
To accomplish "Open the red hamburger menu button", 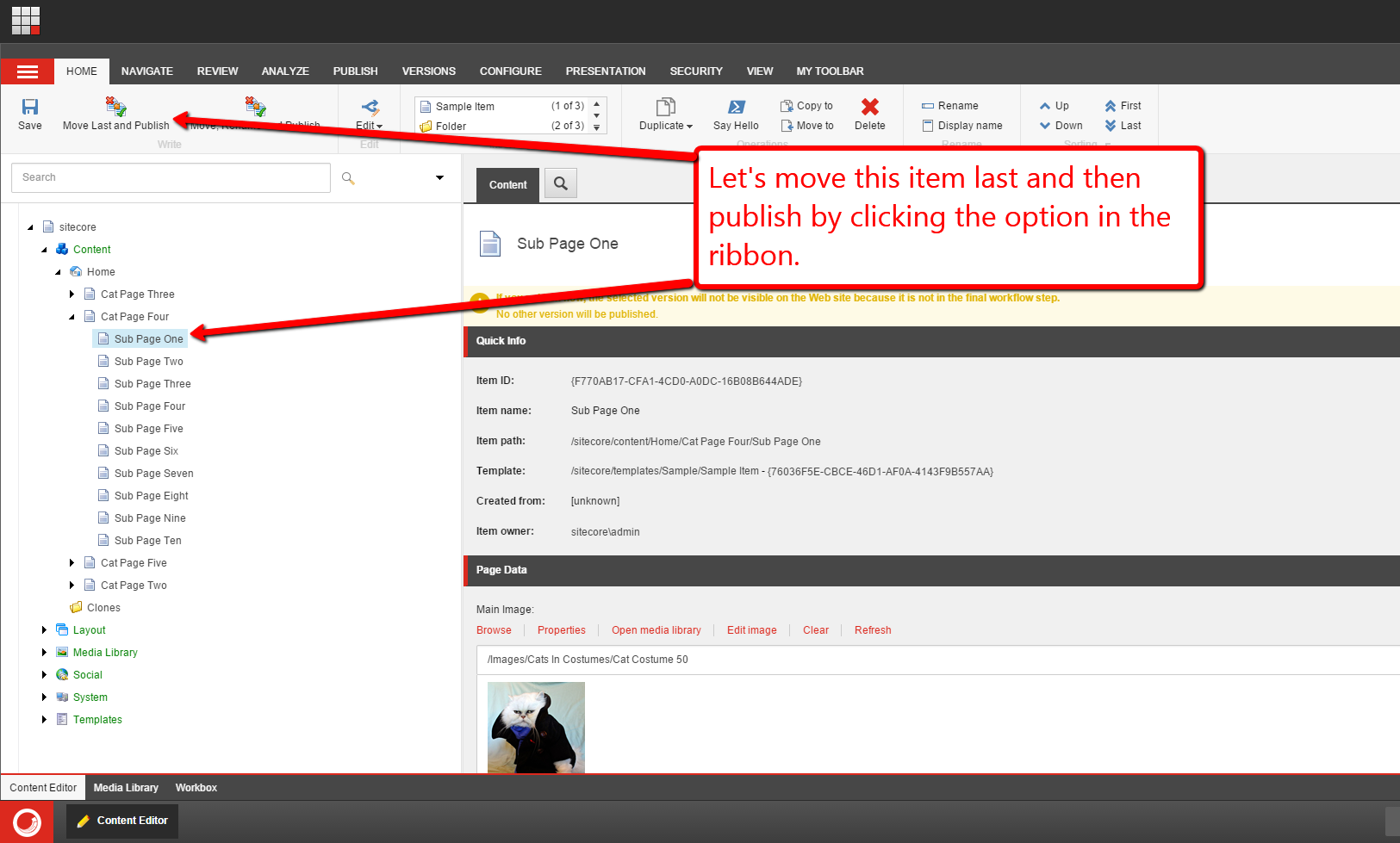I will click(x=28, y=71).
